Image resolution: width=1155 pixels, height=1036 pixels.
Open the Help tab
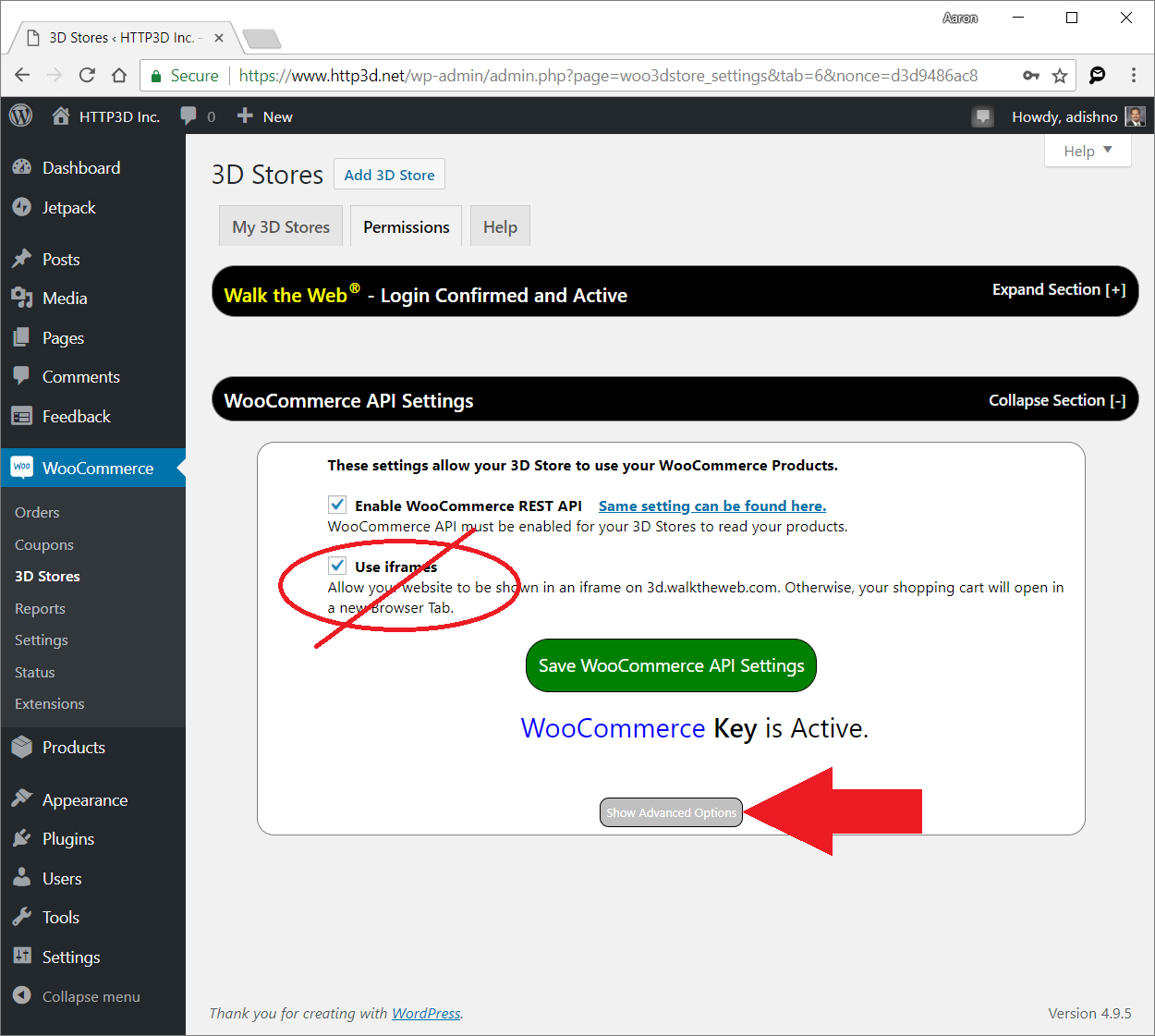pyautogui.click(x=500, y=226)
